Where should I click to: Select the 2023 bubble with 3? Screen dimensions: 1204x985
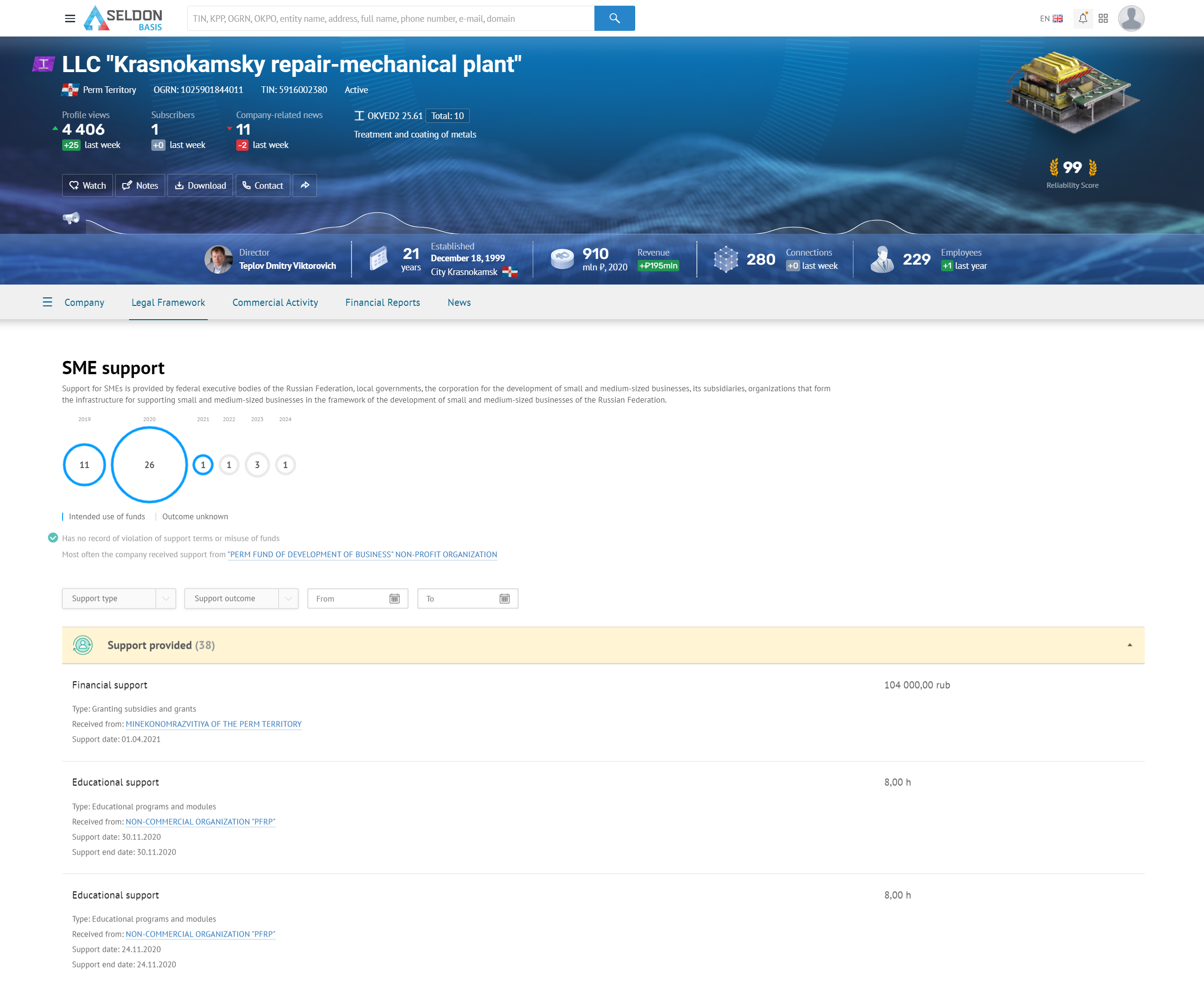pos(257,465)
